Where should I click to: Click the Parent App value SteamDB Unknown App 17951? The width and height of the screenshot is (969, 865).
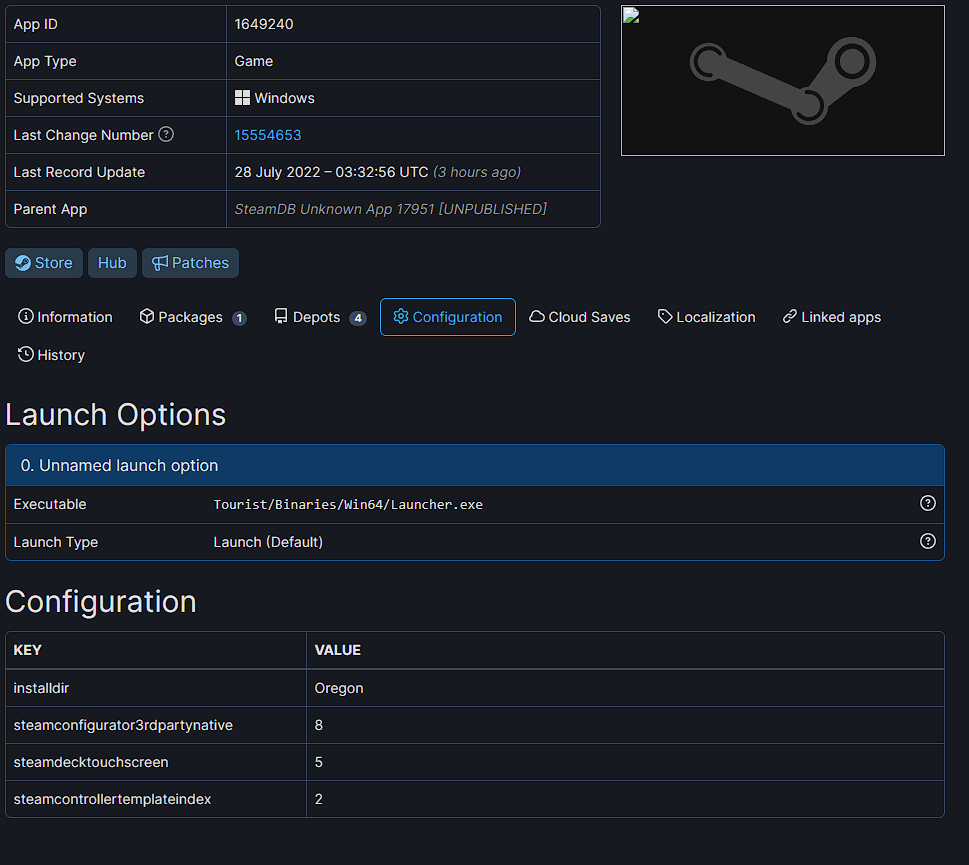(x=391, y=209)
